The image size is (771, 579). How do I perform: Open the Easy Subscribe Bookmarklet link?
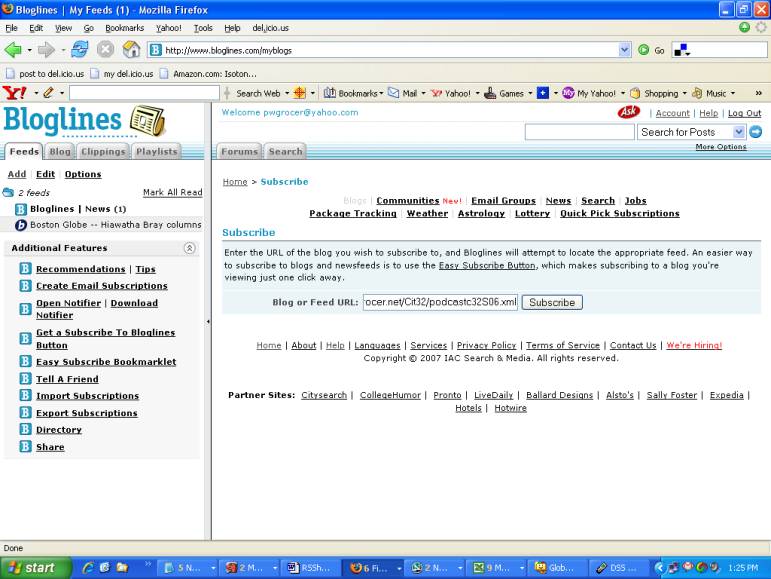[x=106, y=362]
